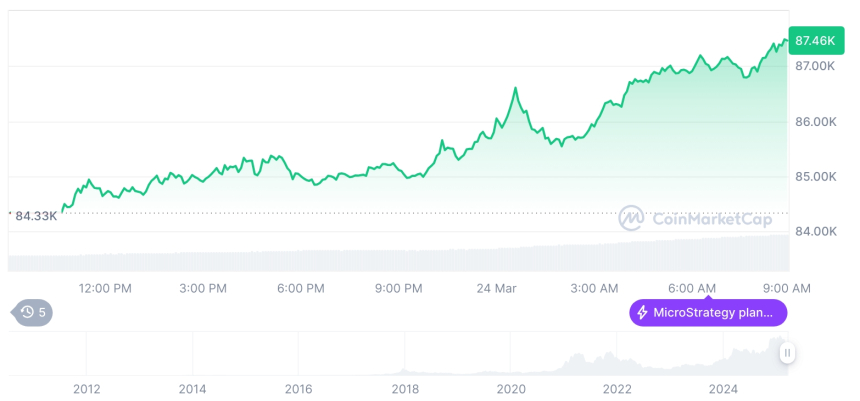Click the CoinMarketCap watermark text

713,218
